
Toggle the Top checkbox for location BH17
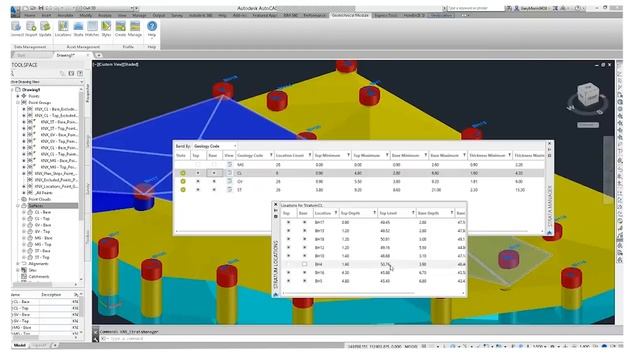tap(288, 222)
